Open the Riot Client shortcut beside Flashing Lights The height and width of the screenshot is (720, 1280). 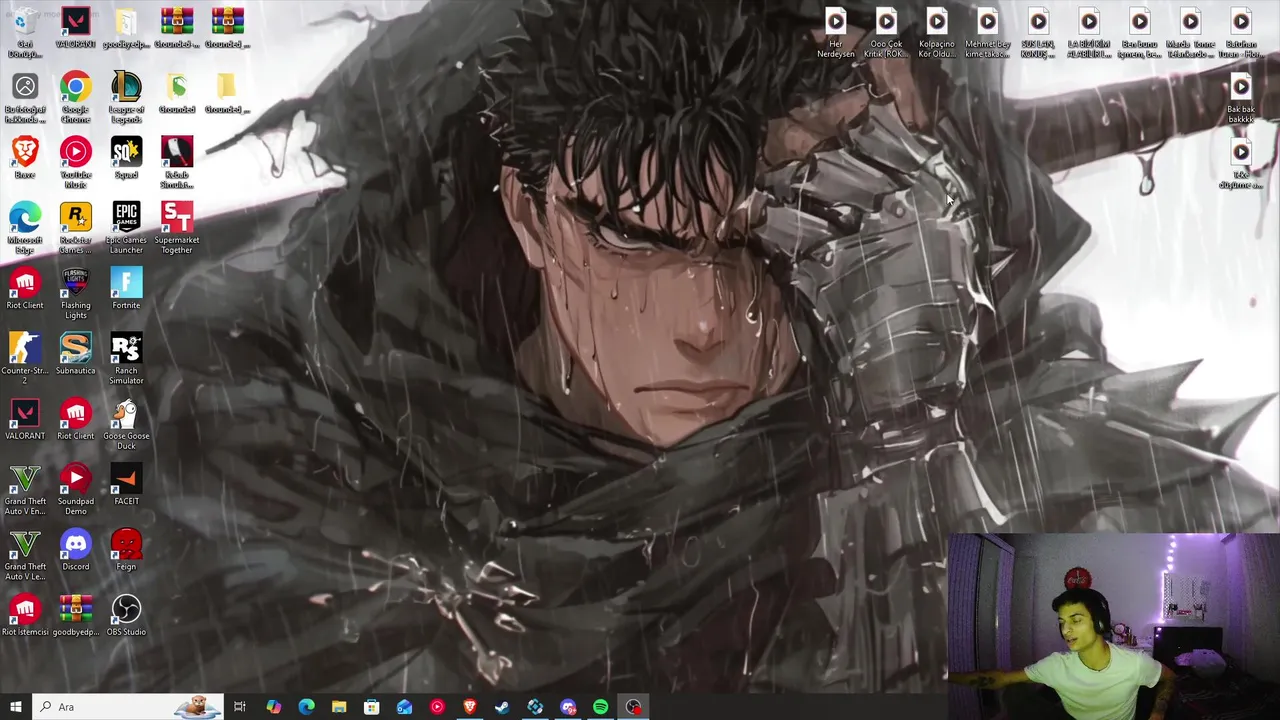click(x=25, y=289)
